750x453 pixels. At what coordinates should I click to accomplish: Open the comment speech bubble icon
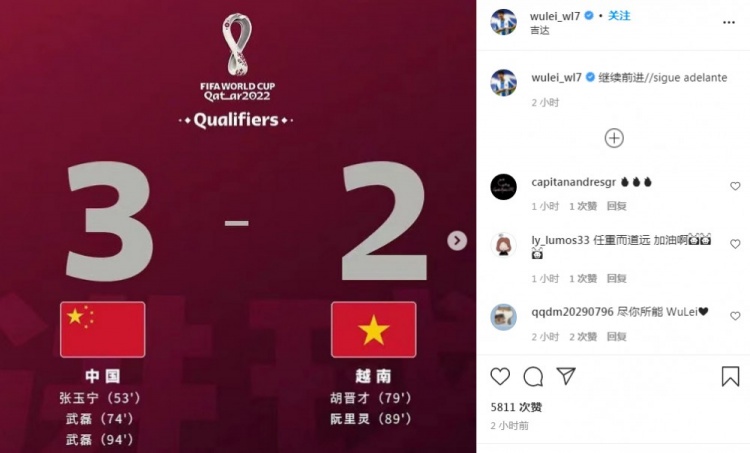click(533, 377)
